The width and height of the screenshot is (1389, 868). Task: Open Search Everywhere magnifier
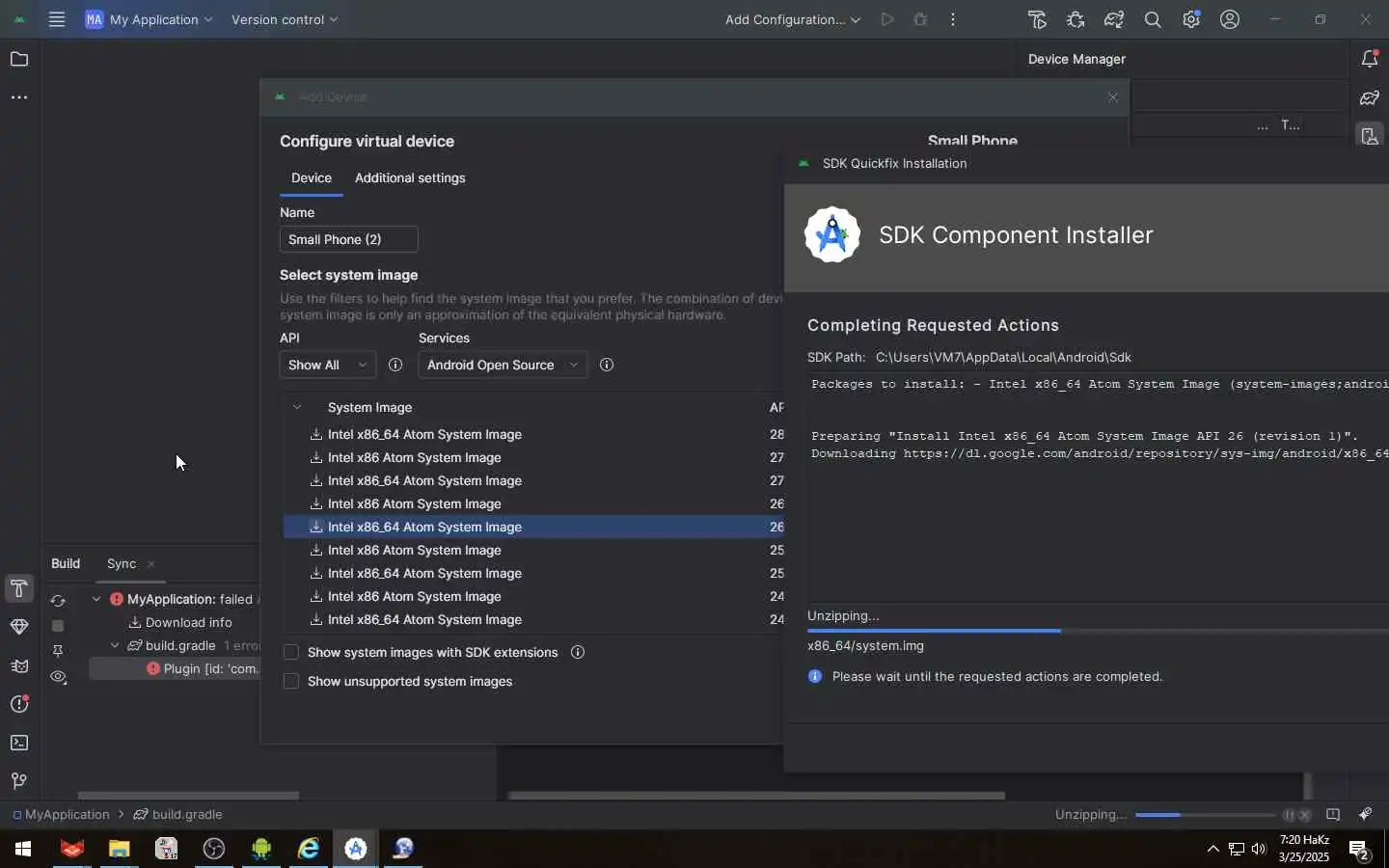pyautogui.click(x=1153, y=19)
